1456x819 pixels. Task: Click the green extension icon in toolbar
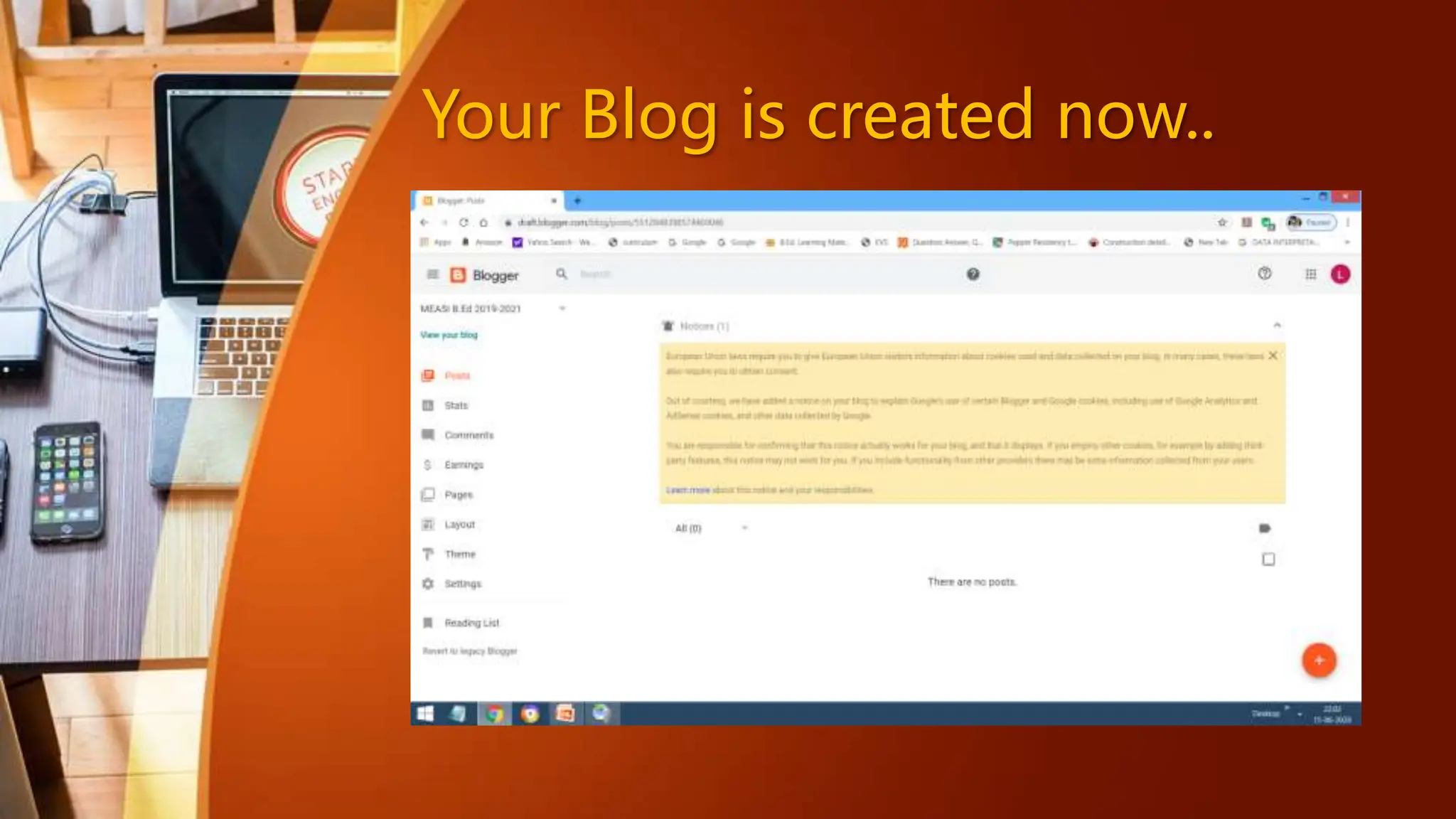click(1268, 223)
